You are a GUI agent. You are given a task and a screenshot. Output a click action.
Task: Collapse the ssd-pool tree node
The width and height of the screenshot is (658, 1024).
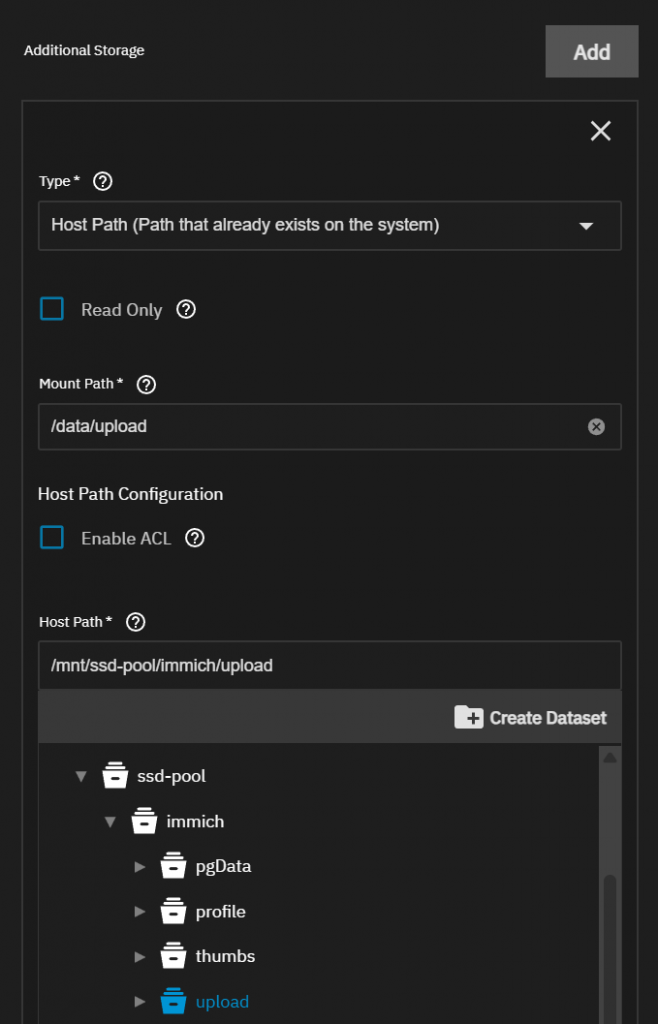coord(82,776)
